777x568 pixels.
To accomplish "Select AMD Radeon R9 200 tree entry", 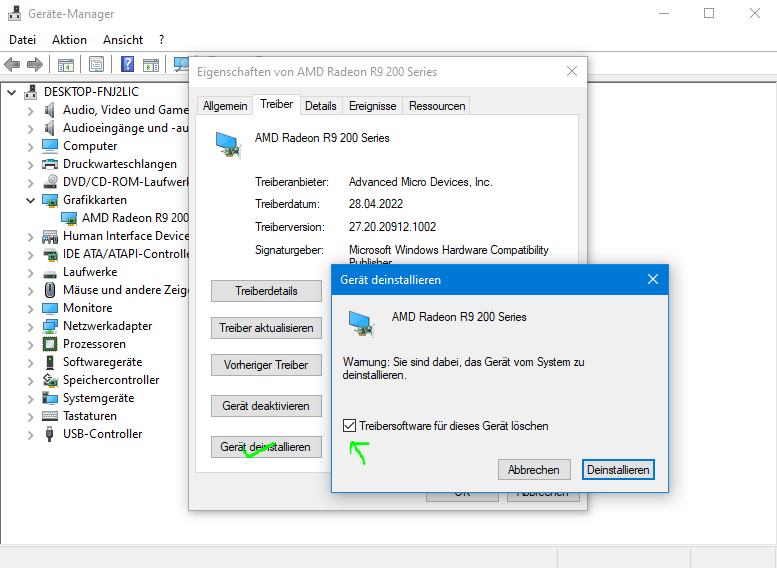I will pyautogui.click(x=135, y=218).
